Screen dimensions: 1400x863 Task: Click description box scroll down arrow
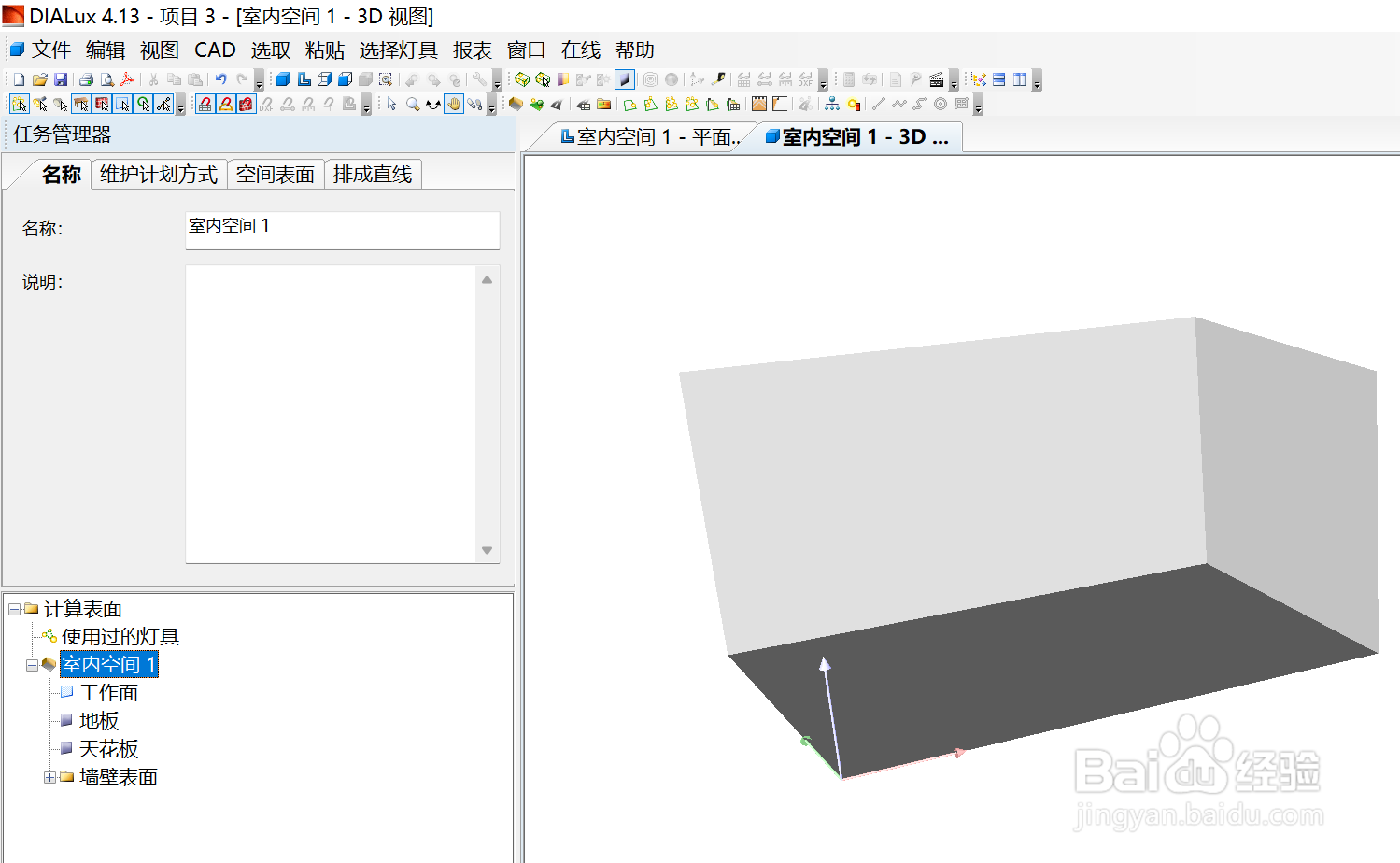pos(487,550)
